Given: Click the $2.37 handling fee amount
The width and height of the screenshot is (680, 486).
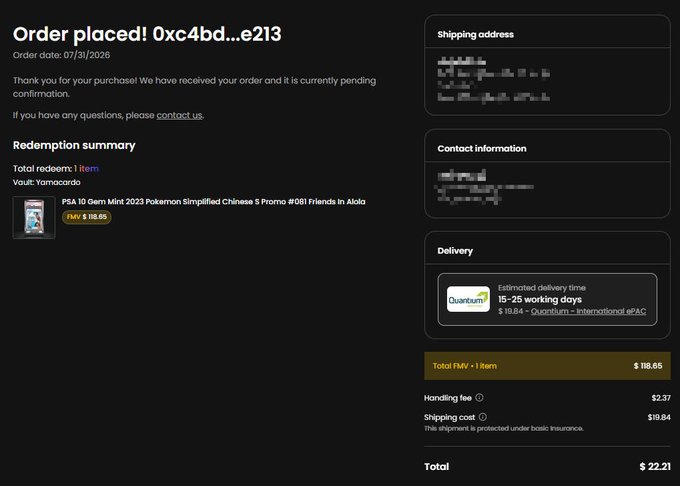Looking at the screenshot, I should pos(661,398).
